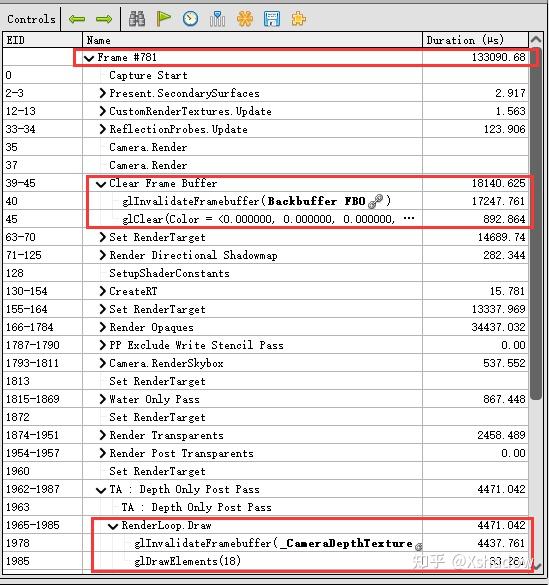Screen dimensions: 549x585
Task: Sort by the EID column header
Action: [43, 40]
